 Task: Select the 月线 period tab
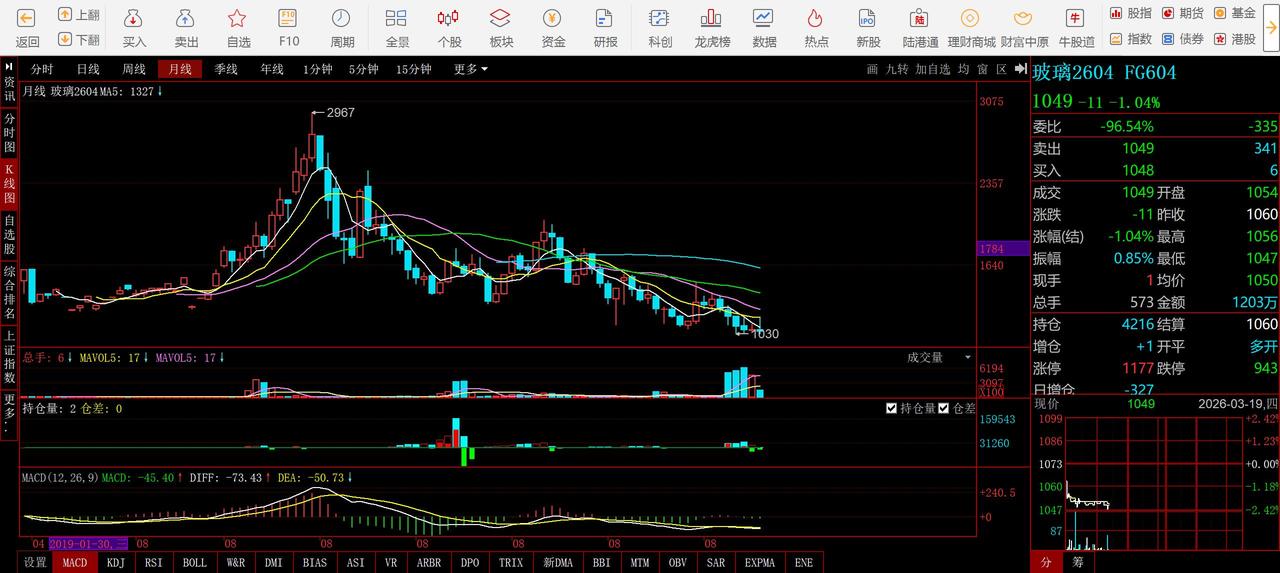coord(180,69)
